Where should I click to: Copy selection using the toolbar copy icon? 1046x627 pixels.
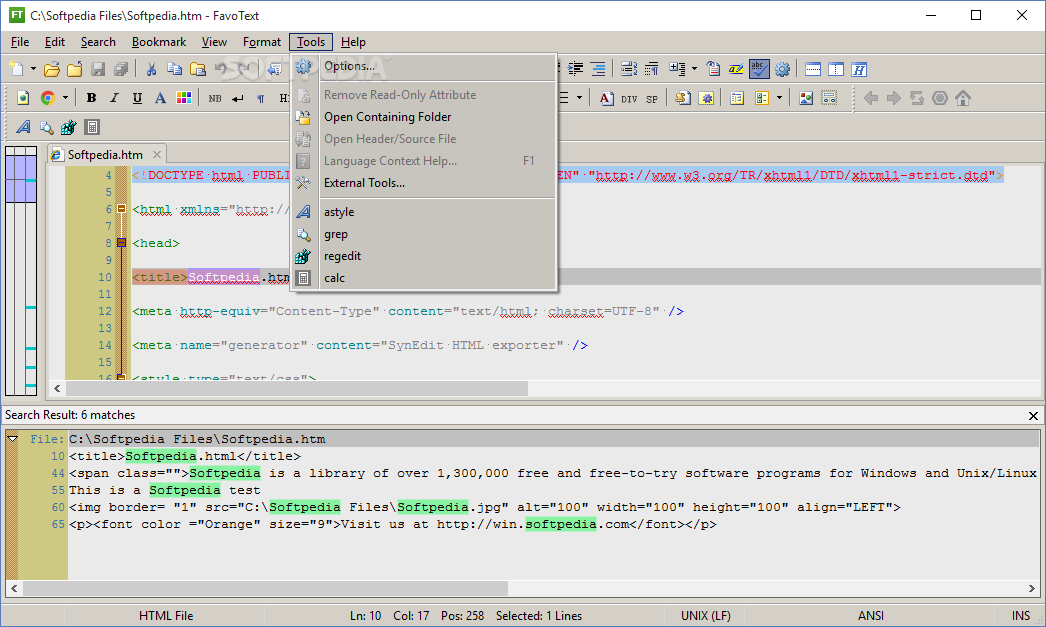coord(174,69)
